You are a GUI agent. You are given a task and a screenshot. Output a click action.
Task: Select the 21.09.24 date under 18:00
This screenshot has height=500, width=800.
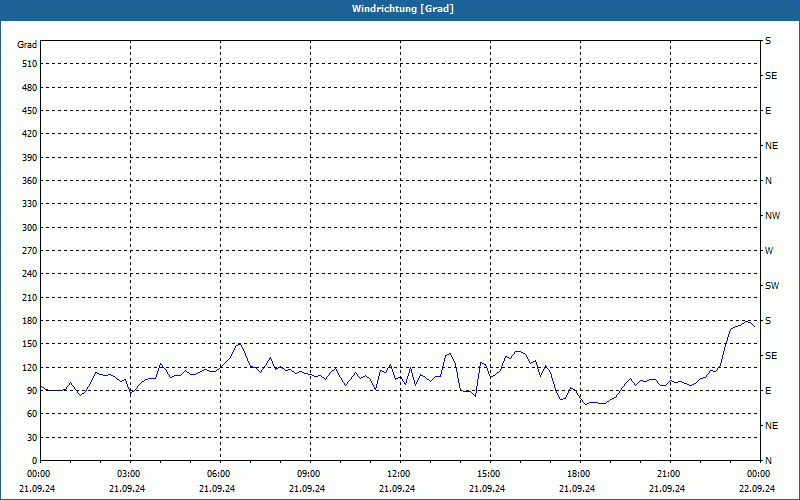(577, 489)
